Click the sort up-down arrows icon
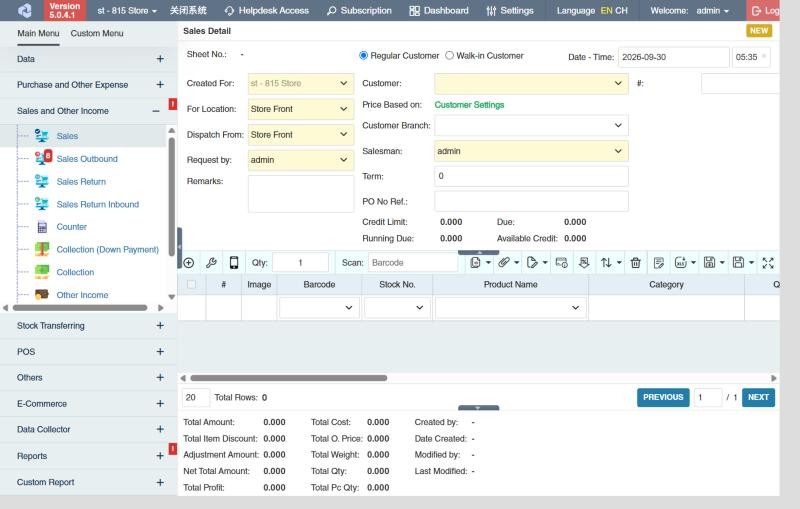Viewport: 800px width, 509px height. point(606,263)
